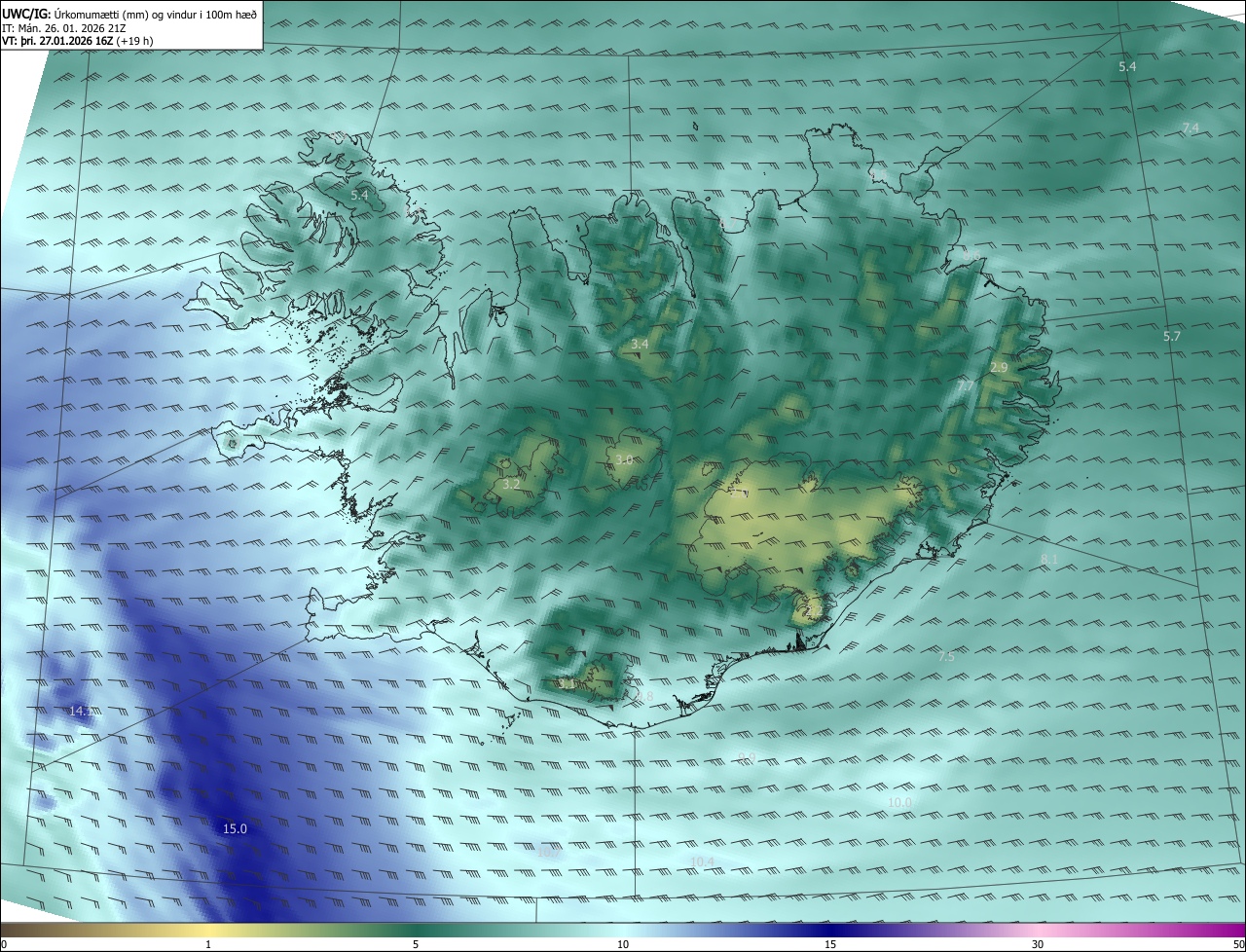Click the 3.0 value over Hofsjökull glacier
Image resolution: width=1246 pixels, height=952 pixels.
pos(624,460)
